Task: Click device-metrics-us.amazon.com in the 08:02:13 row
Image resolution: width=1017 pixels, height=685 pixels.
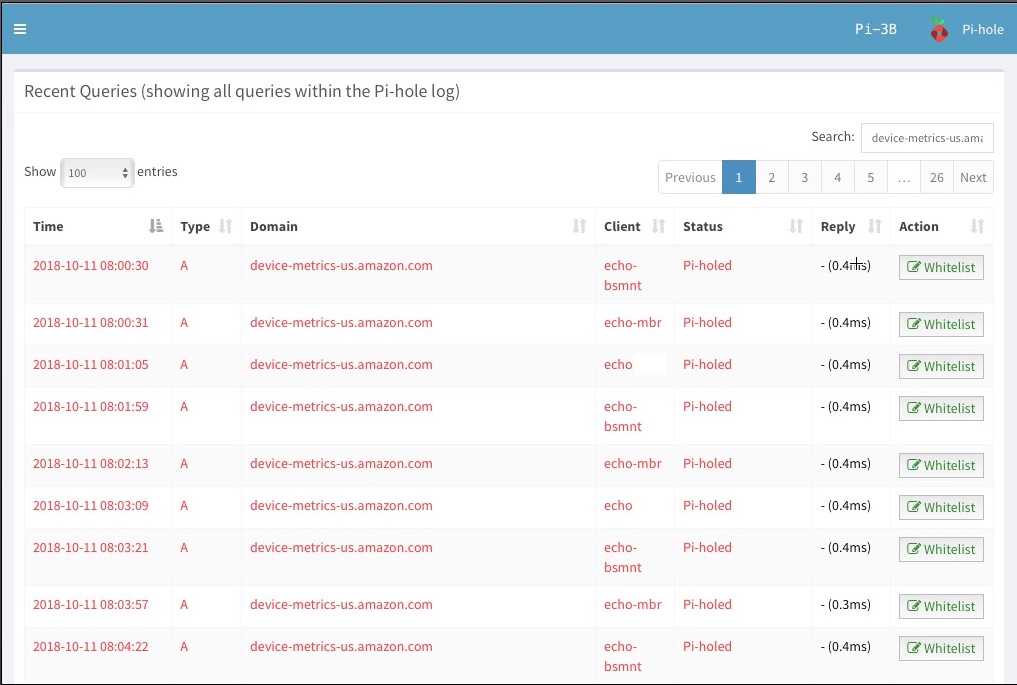Action: coord(341,464)
